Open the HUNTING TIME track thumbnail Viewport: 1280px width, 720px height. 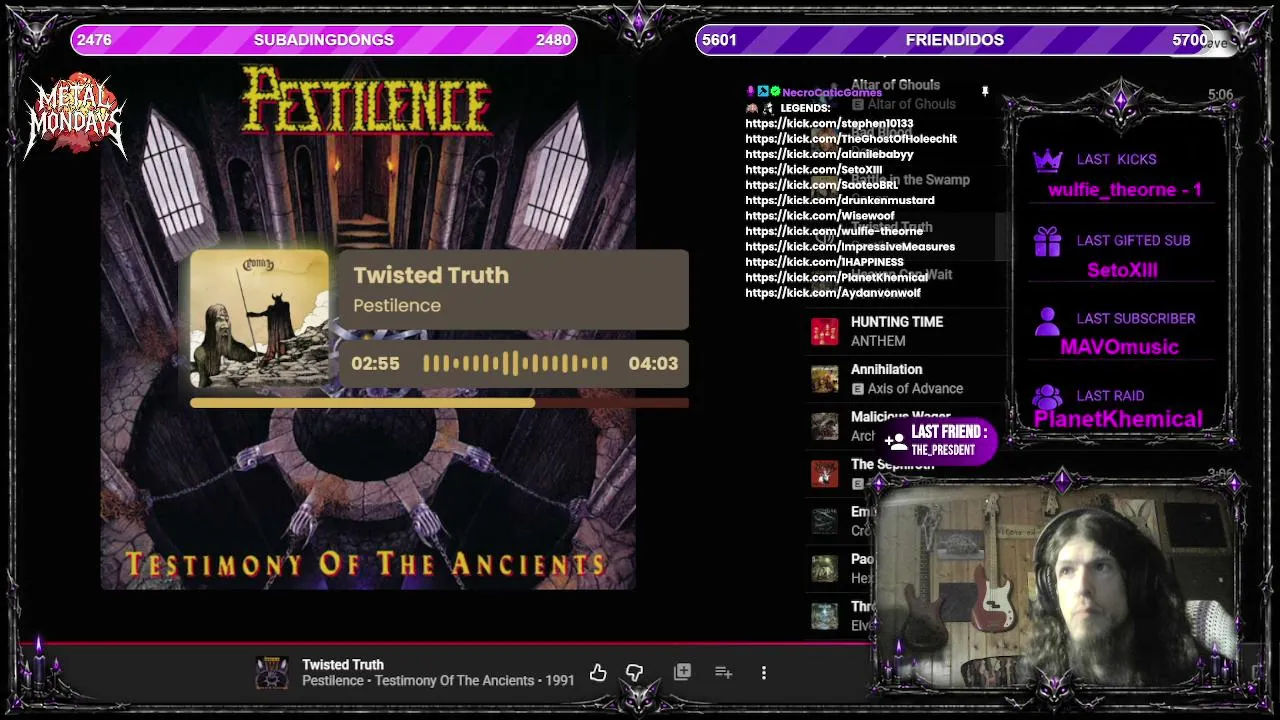[x=825, y=332]
